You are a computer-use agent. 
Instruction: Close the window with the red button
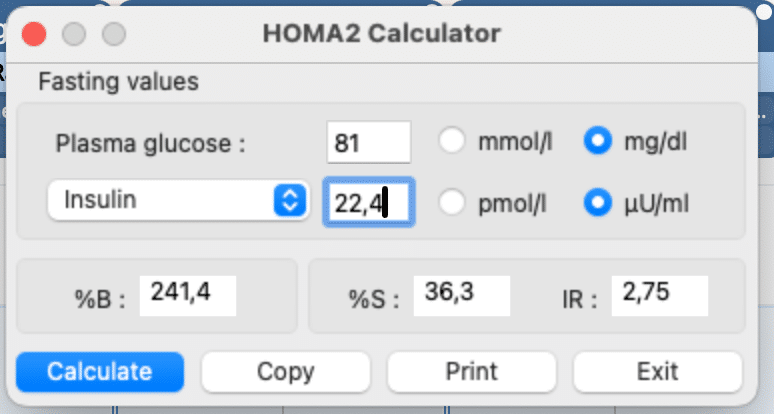click(35, 33)
